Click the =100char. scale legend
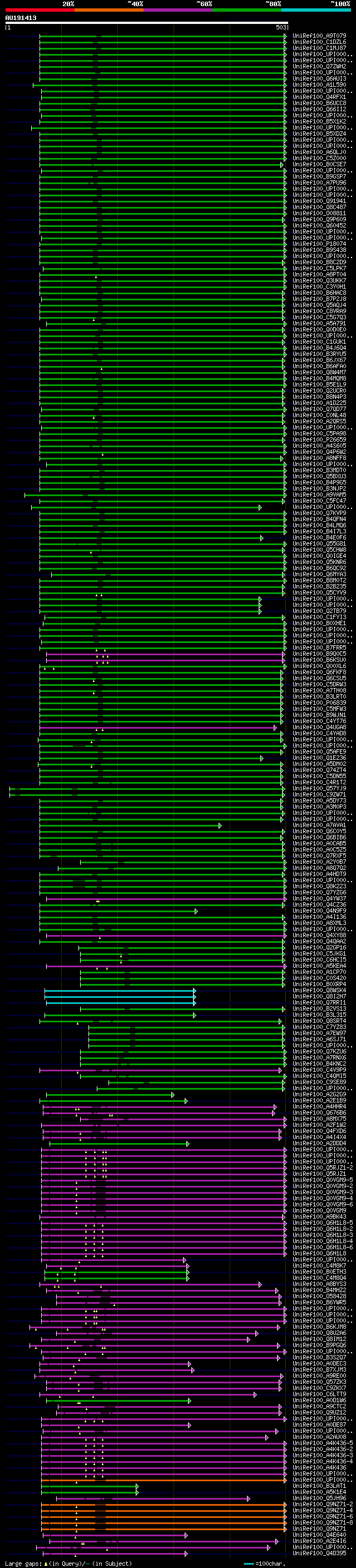This screenshot has width=356, height=1568. 264,1564
